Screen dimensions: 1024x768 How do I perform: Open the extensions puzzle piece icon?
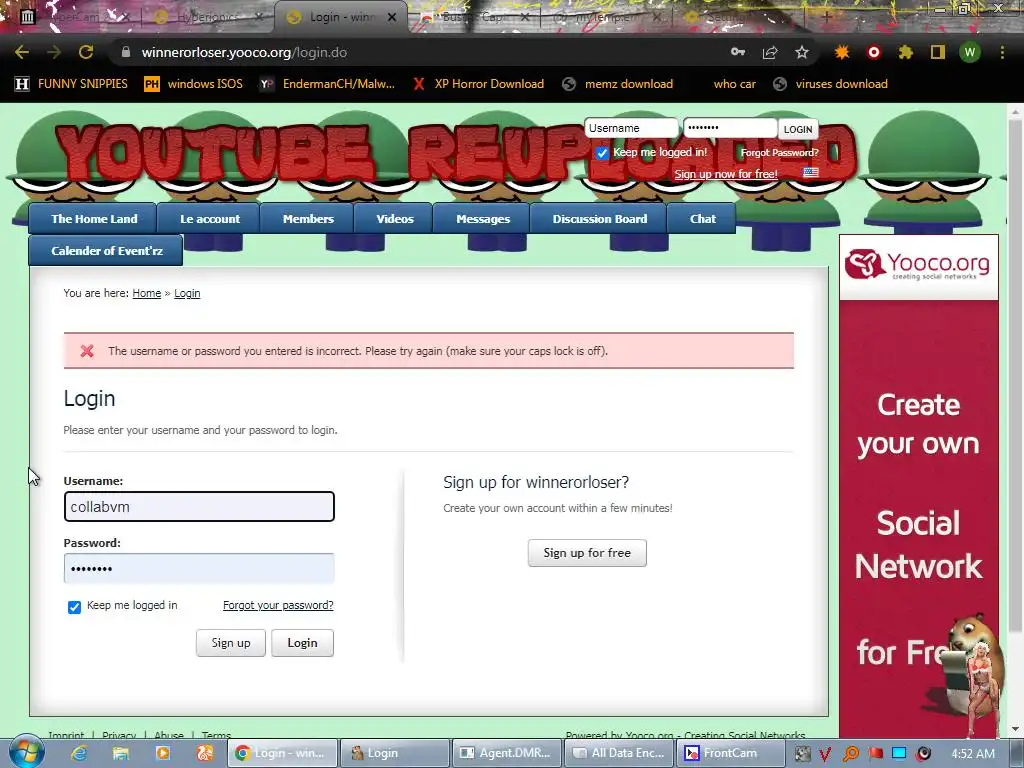coord(906,52)
